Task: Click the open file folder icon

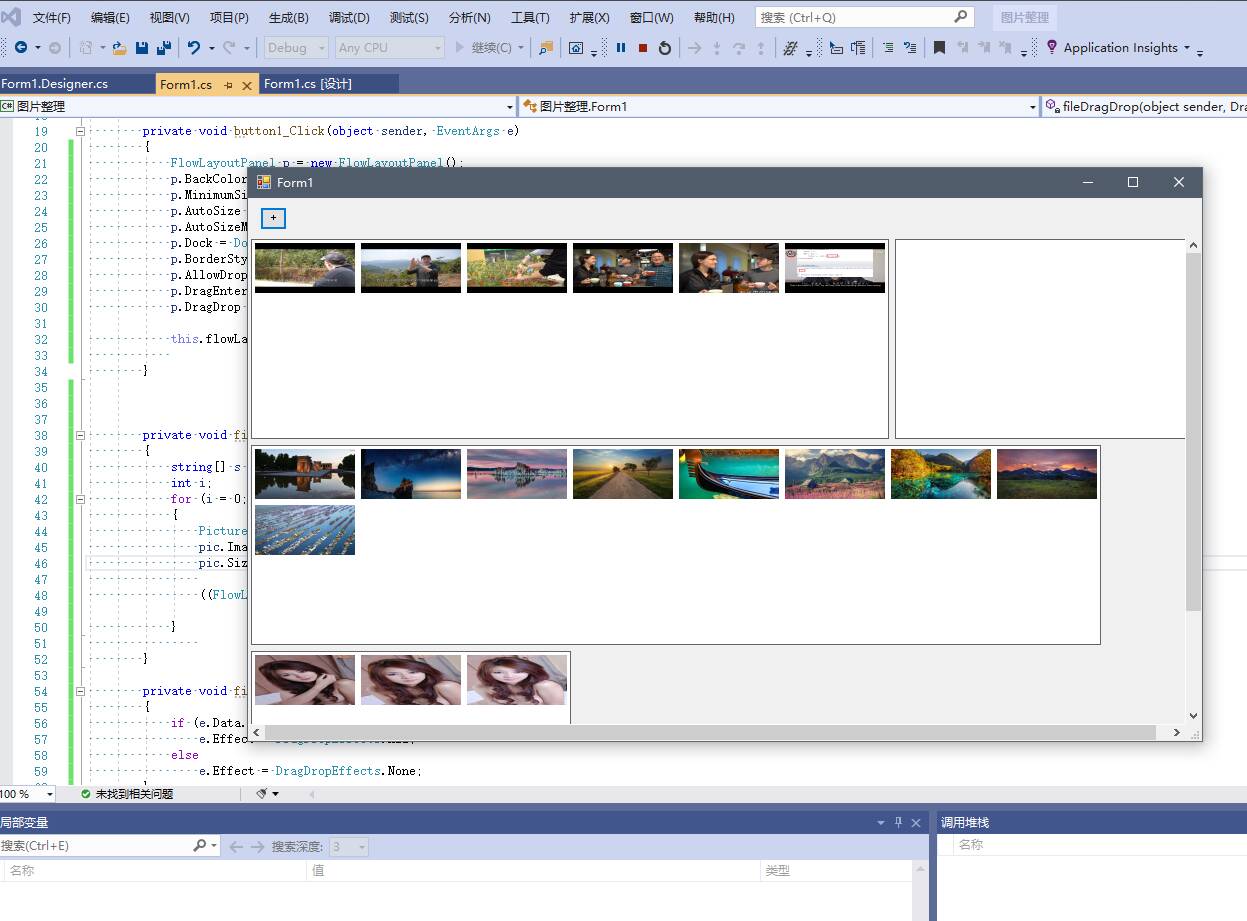Action: [119, 47]
